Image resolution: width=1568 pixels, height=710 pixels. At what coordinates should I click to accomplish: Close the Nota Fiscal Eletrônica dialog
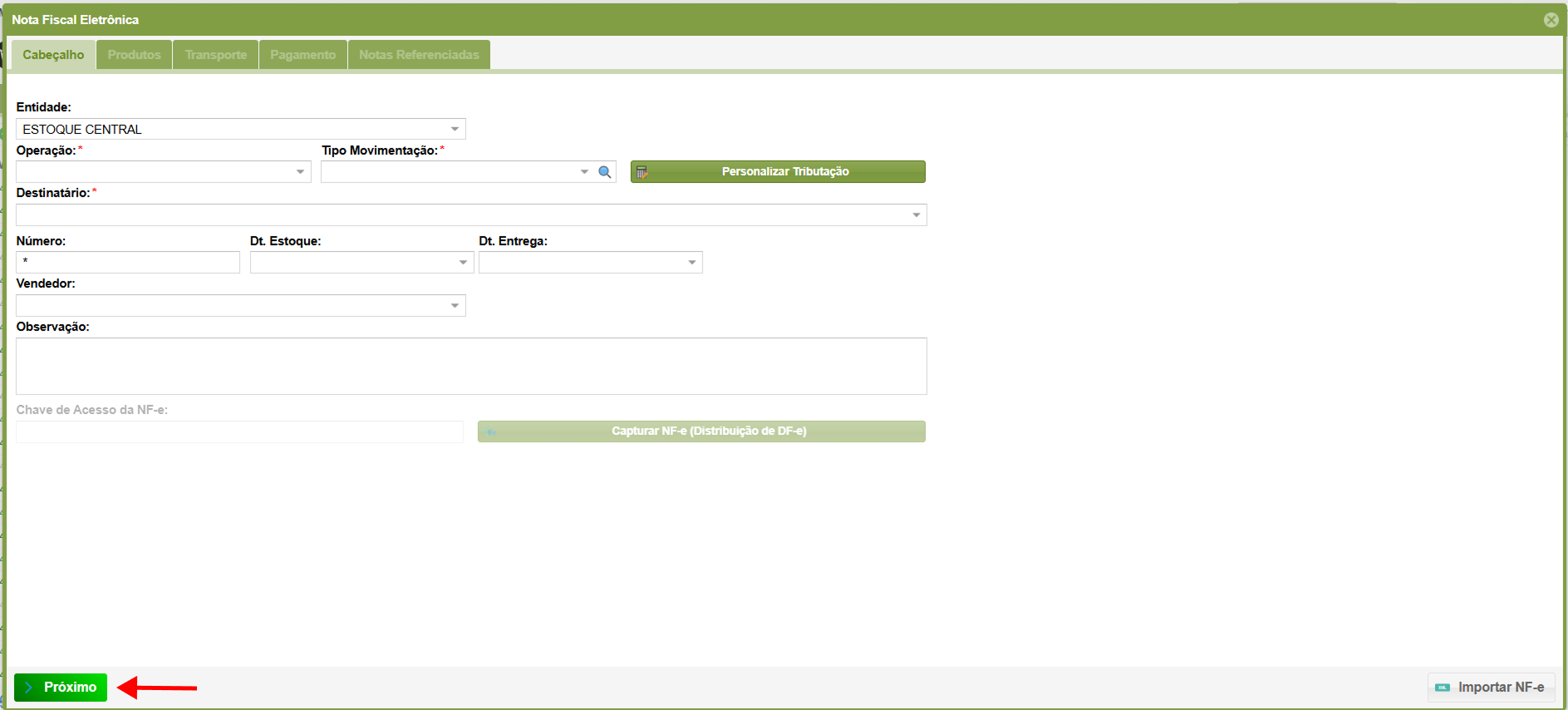click(1551, 20)
